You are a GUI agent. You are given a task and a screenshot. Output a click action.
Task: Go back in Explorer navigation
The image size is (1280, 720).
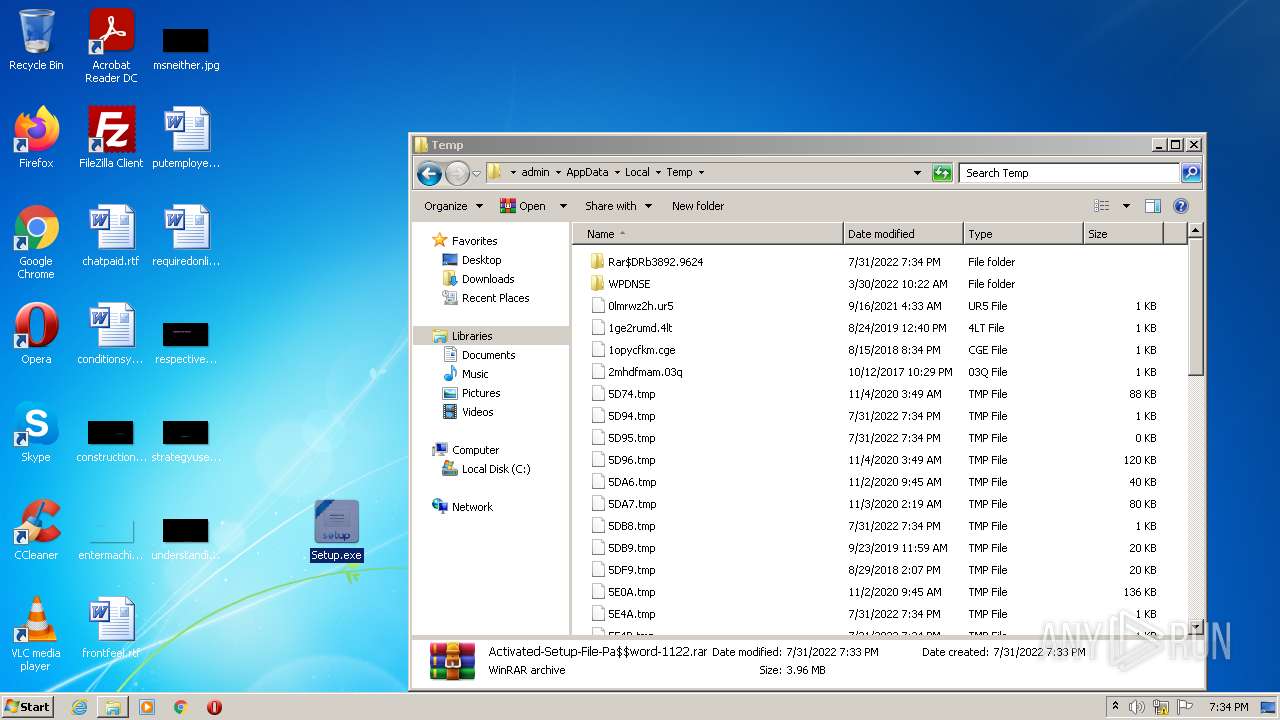(x=429, y=173)
